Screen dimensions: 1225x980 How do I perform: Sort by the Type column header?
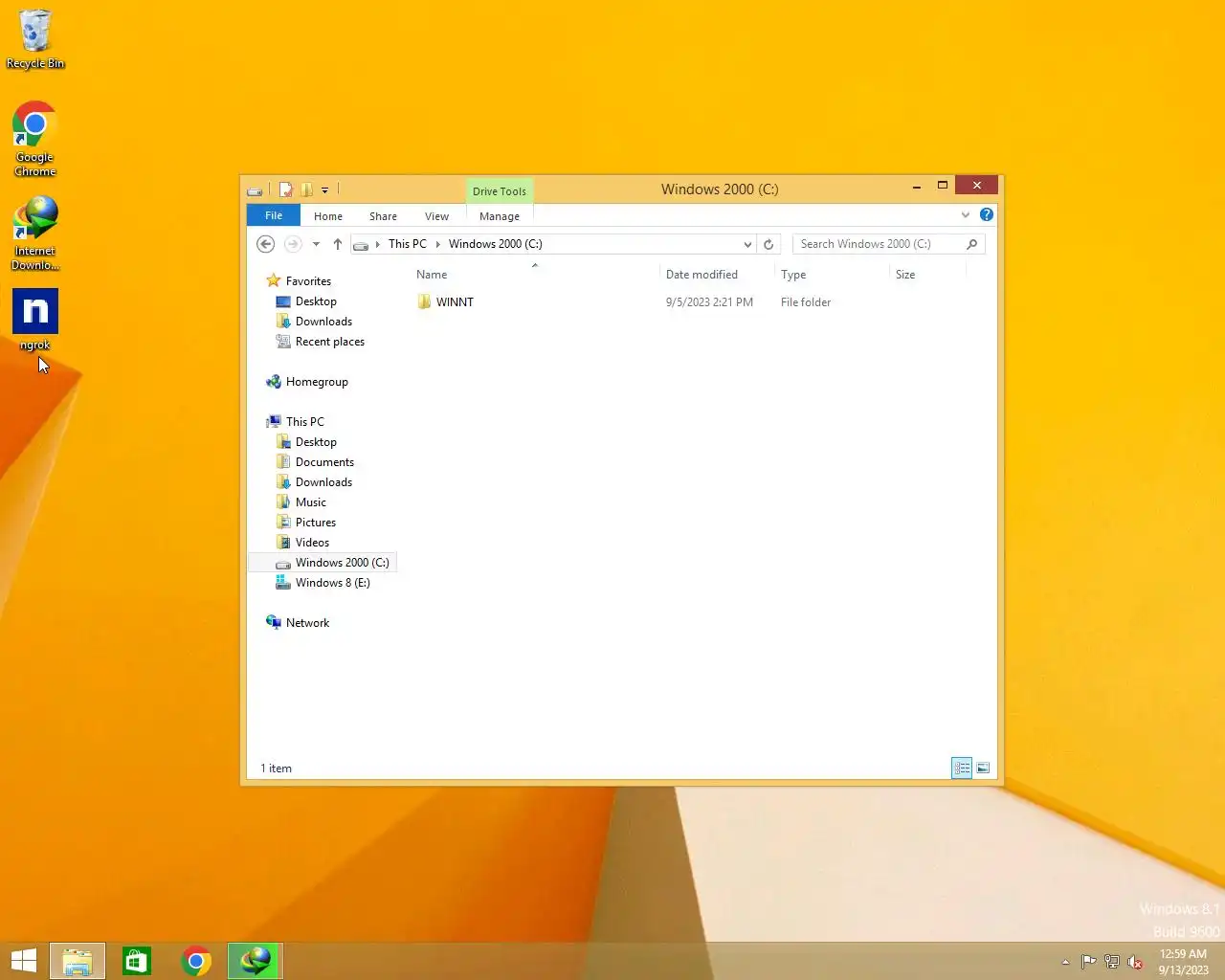point(832,275)
